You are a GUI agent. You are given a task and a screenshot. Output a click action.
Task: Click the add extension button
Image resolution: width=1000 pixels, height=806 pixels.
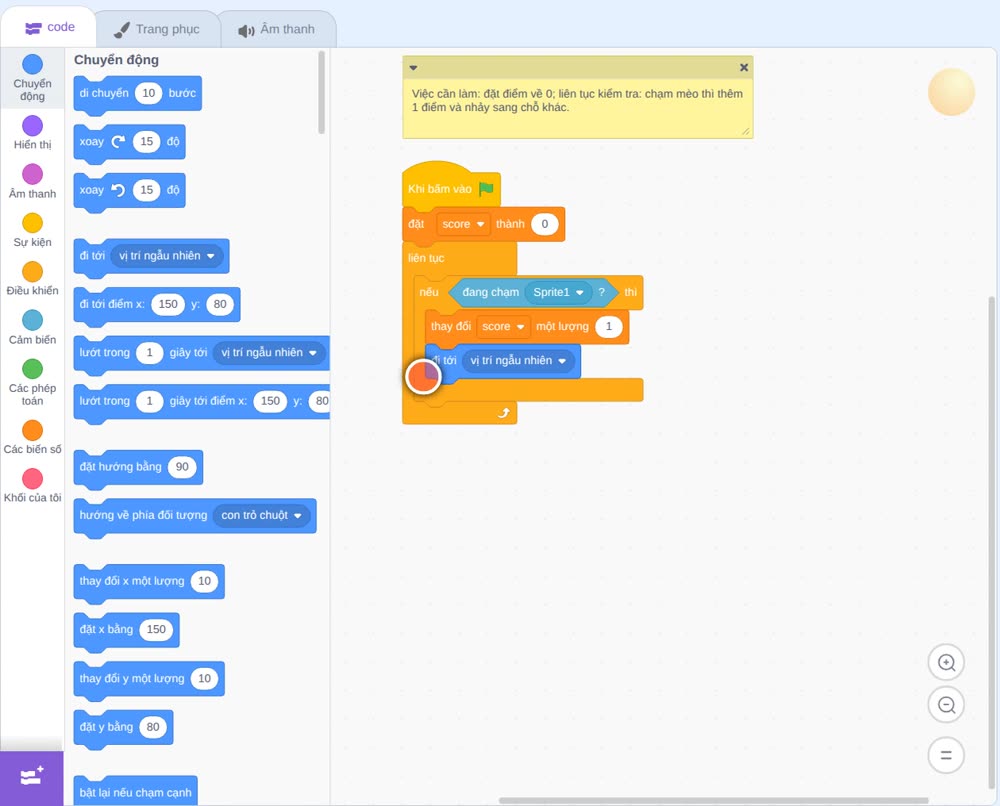[x=32, y=778]
